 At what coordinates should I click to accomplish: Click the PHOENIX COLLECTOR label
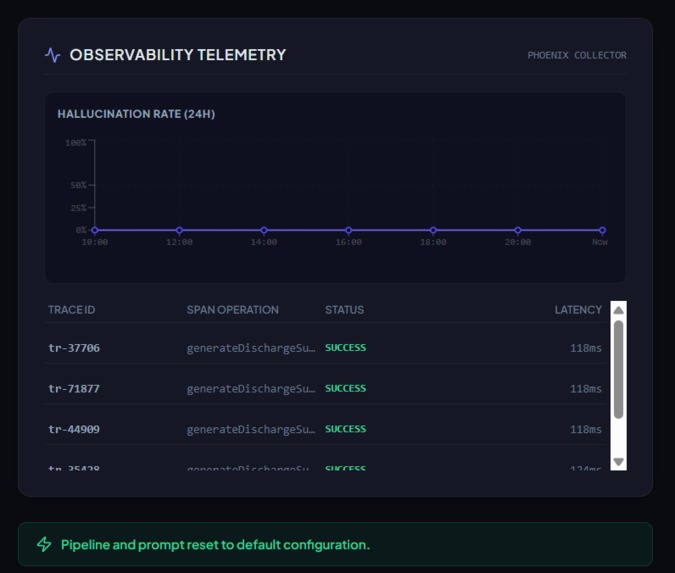click(x=577, y=55)
